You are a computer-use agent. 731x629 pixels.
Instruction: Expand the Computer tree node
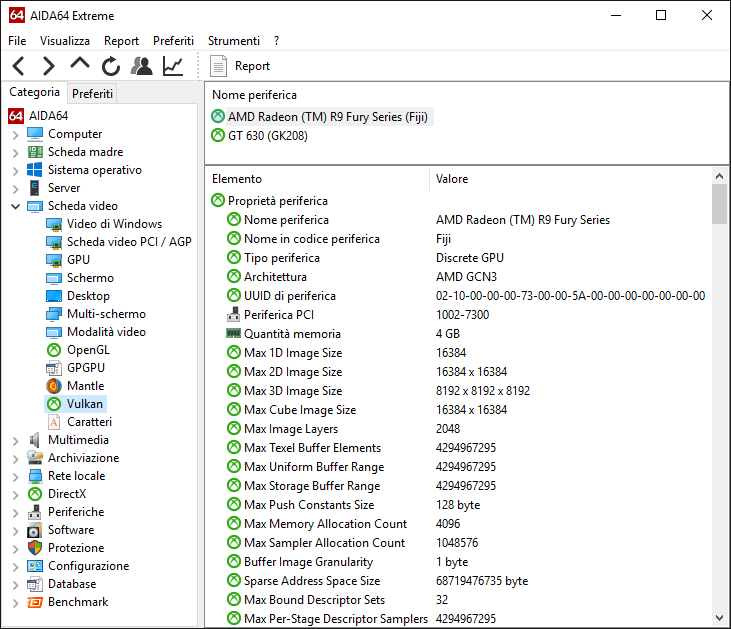[x=15, y=135]
